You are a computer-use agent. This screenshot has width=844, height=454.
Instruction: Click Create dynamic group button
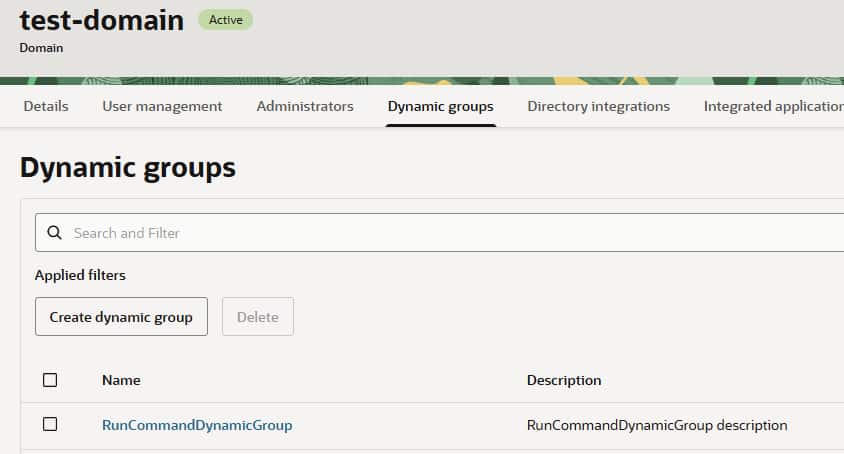[121, 317]
